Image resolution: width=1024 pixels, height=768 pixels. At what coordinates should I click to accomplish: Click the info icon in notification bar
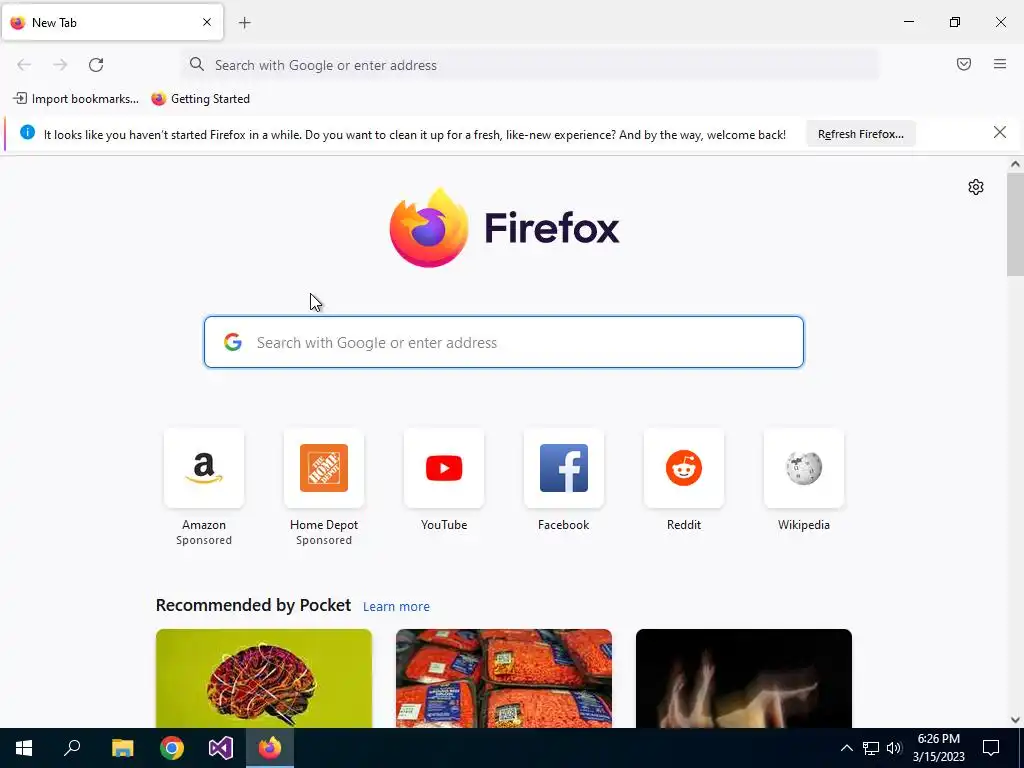pos(27,133)
